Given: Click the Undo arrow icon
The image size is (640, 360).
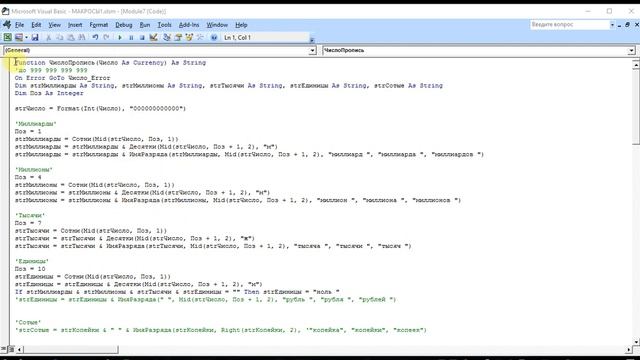Looking at the screenshot, I should pos(95,38).
